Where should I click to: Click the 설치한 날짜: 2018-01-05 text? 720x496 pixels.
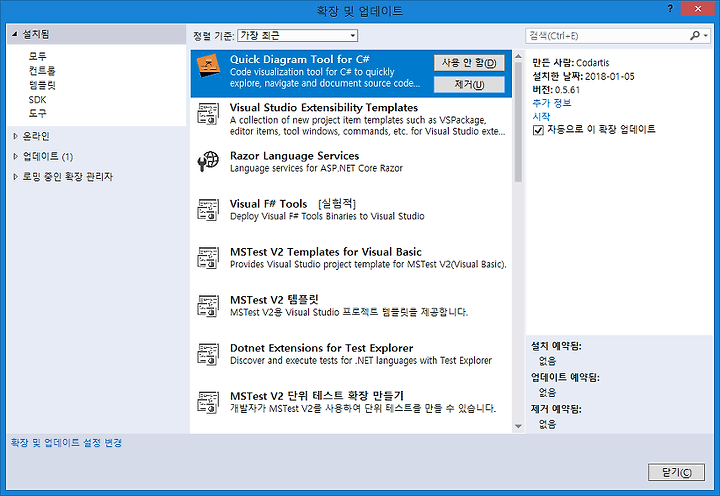(x=583, y=76)
